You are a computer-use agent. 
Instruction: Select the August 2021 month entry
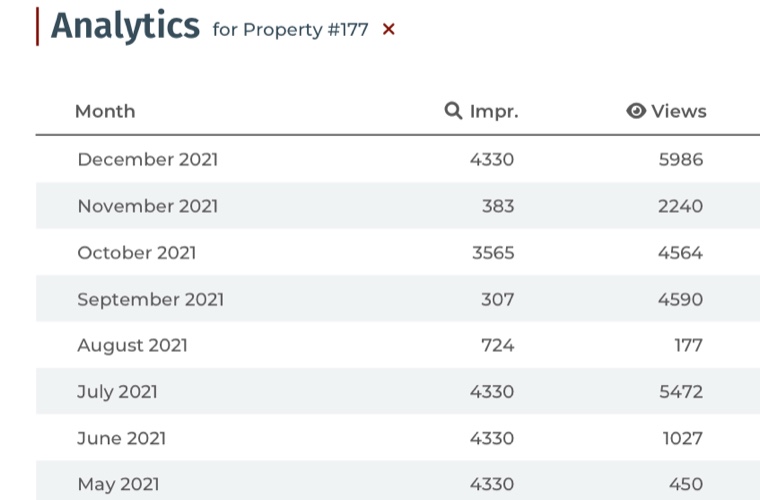pos(132,345)
